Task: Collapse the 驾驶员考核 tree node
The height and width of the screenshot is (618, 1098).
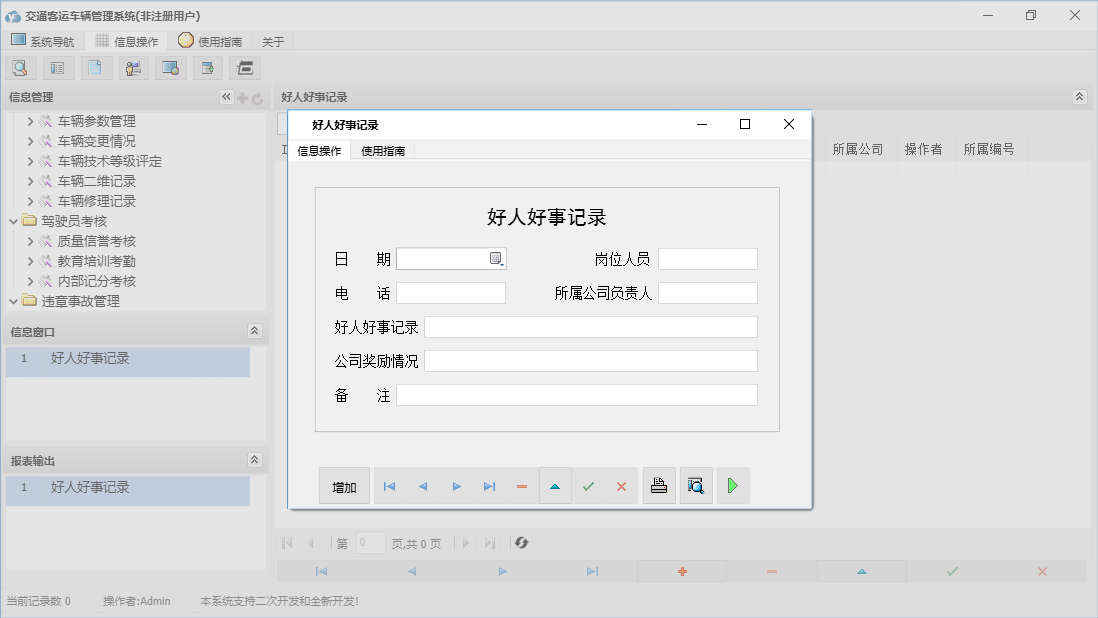Action: (14, 221)
